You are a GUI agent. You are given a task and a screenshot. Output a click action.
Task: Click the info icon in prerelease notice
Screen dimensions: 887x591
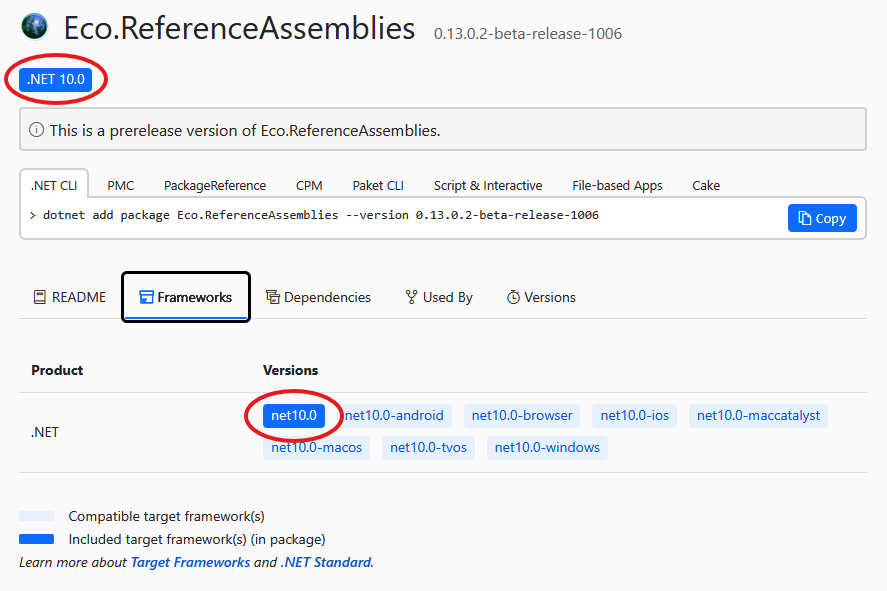pos(36,130)
